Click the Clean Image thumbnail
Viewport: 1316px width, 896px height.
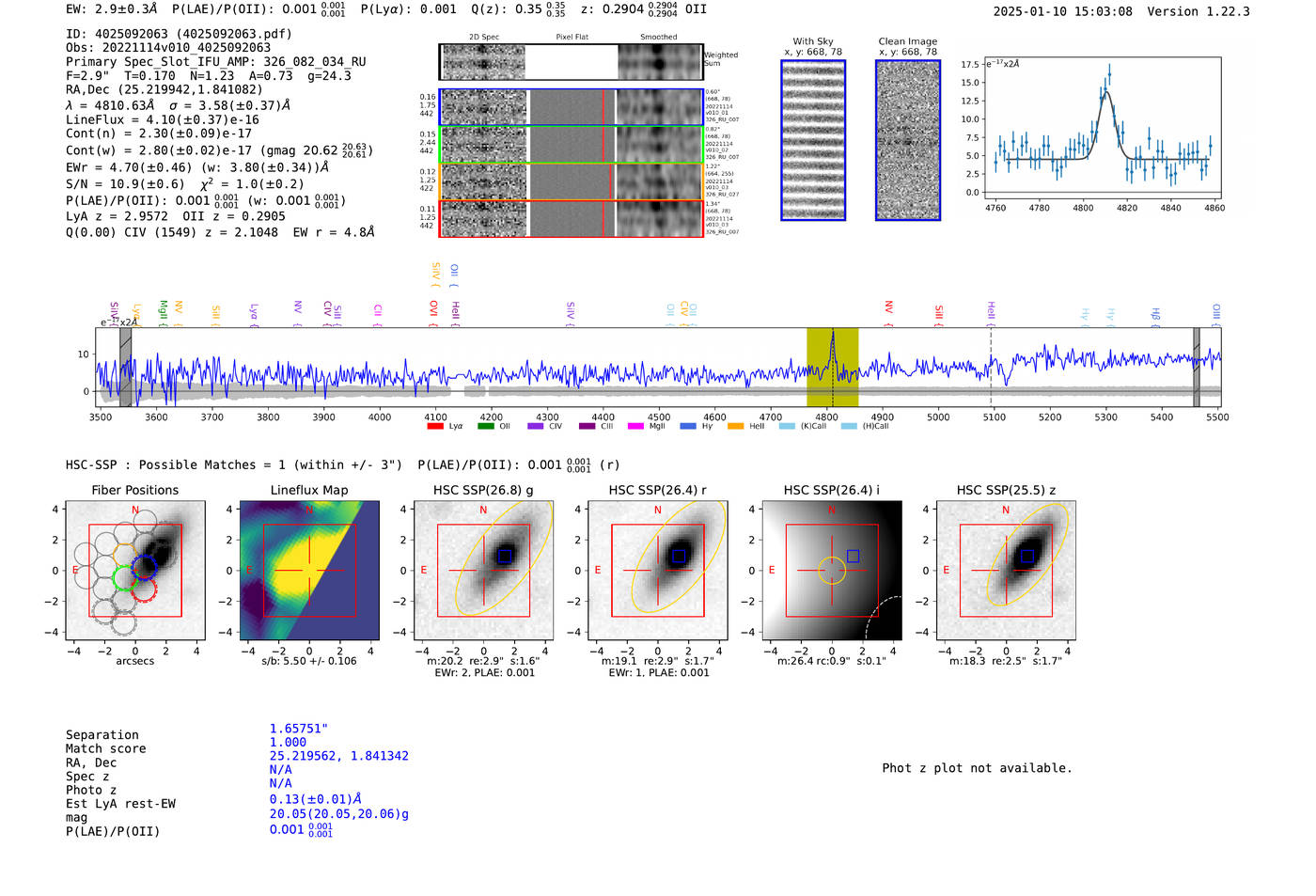point(908,140)
